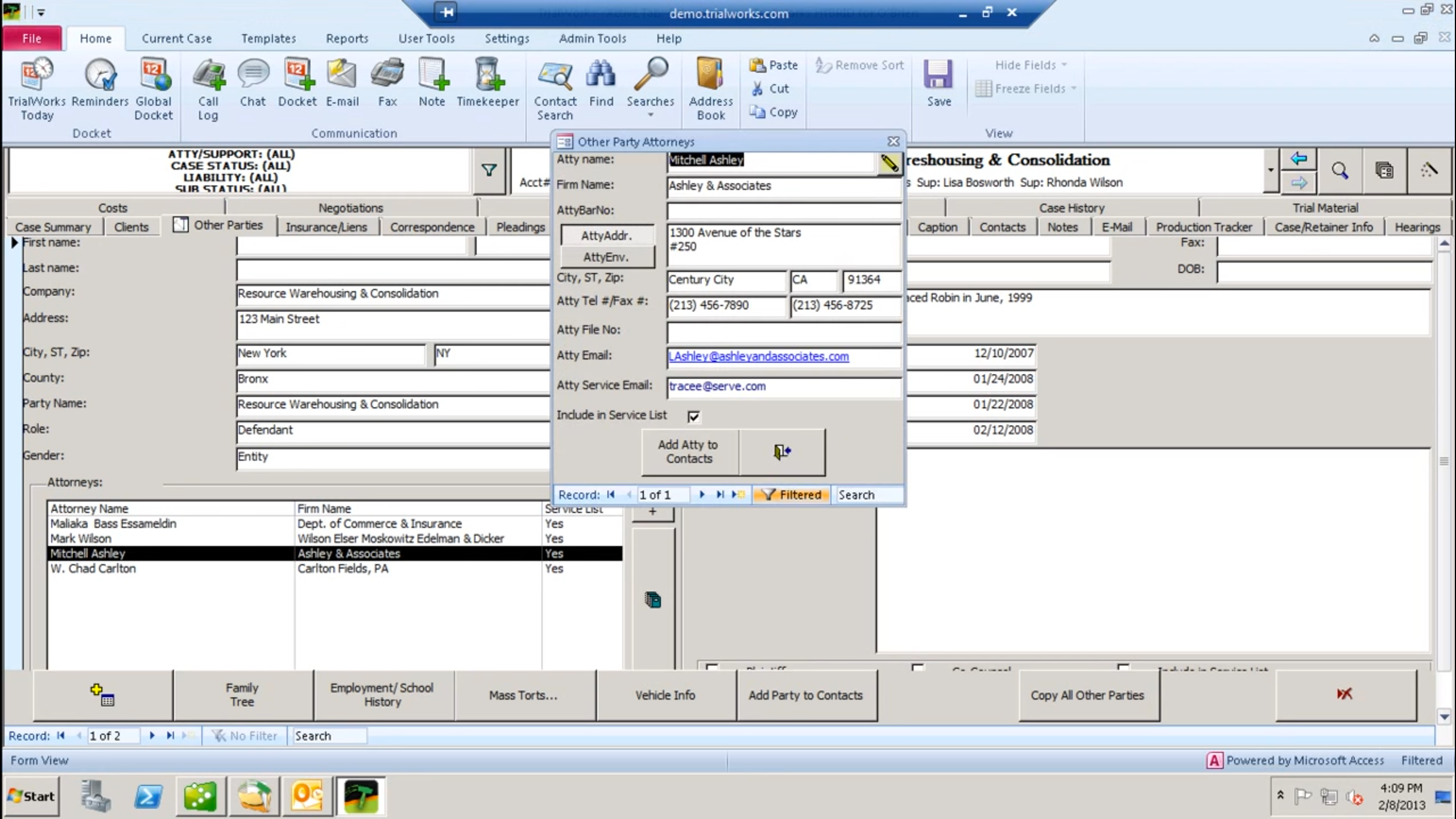The image size is (1456, 819).
Task: Select the W. Chad Carlton attorney row
Action: coord(335,568)
